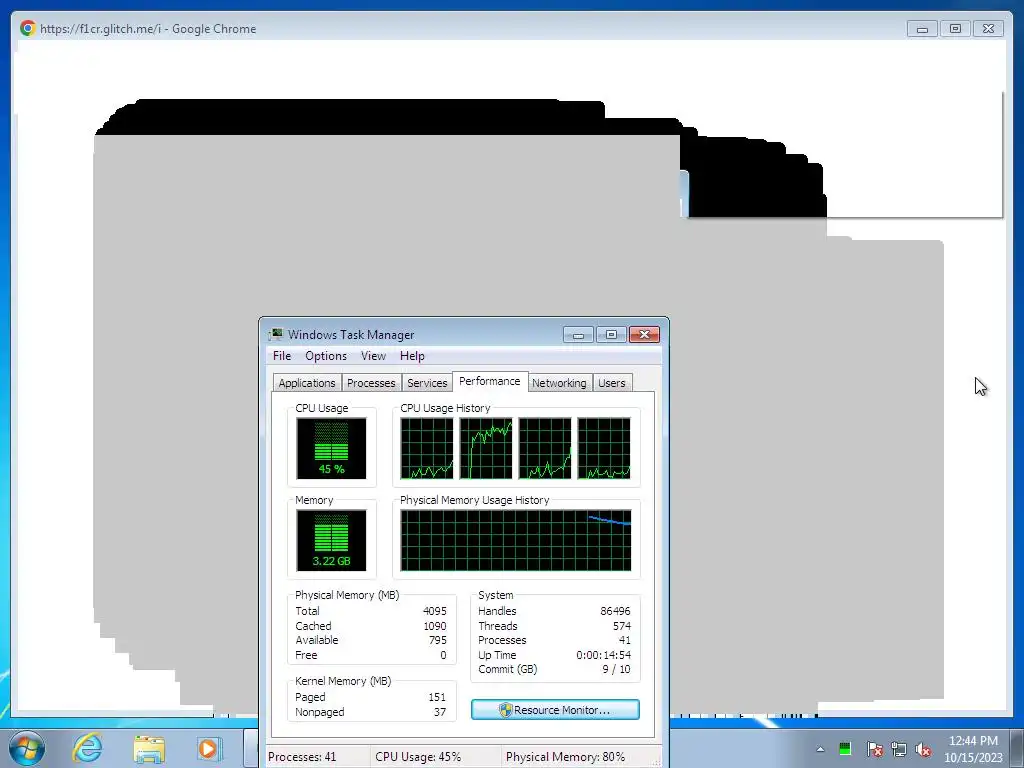Minimize the Google Chrome window

[x=922, y=29]
